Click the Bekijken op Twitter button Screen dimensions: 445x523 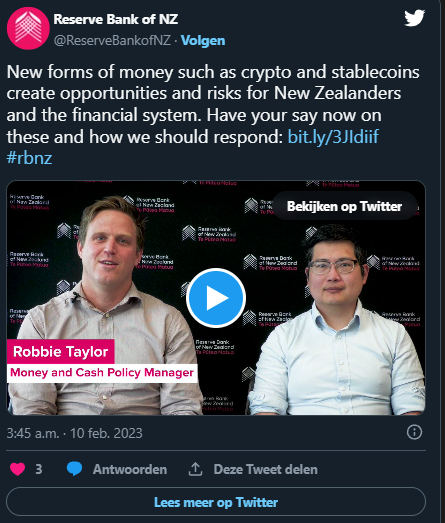click(344, 206)
